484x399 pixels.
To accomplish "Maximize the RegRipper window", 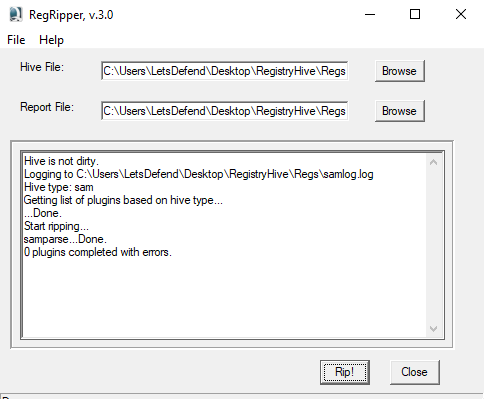I will [x=415, y=14].
